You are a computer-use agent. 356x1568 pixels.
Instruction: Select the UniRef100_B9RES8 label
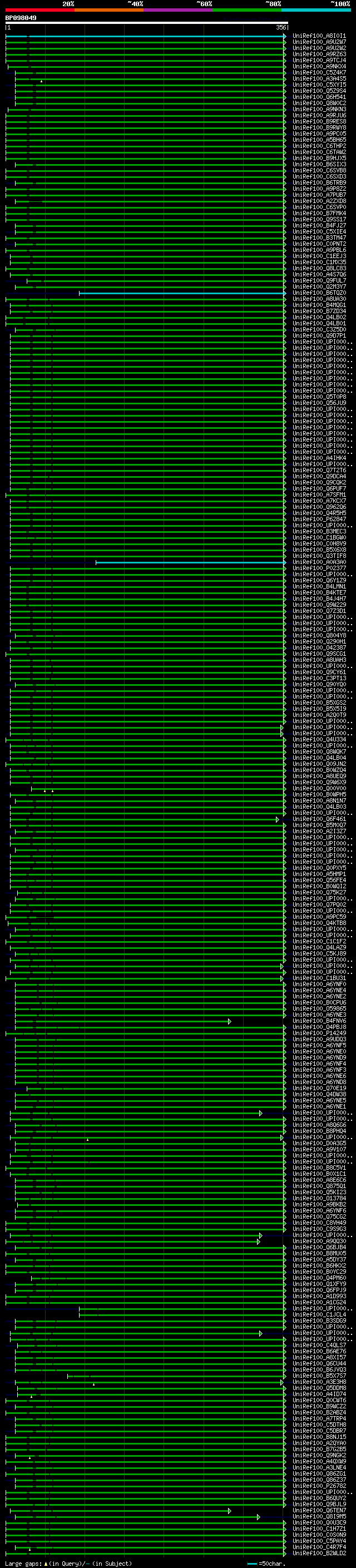pos(319,122)
